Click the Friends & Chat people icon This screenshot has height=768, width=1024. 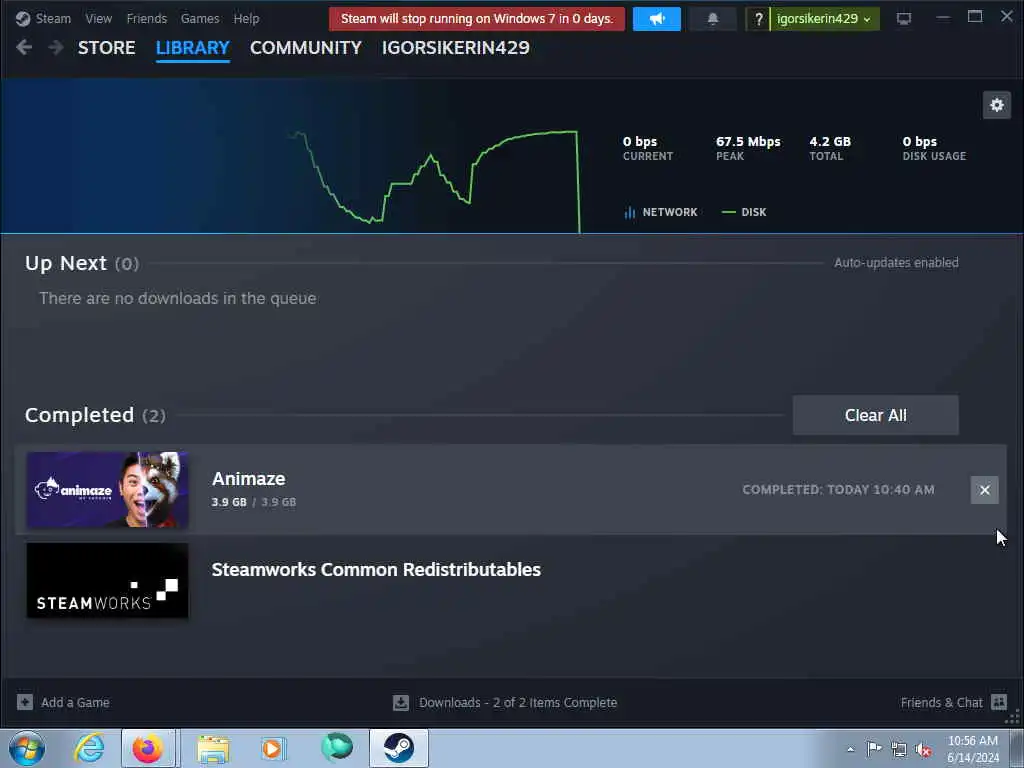(x=999, y=702)
